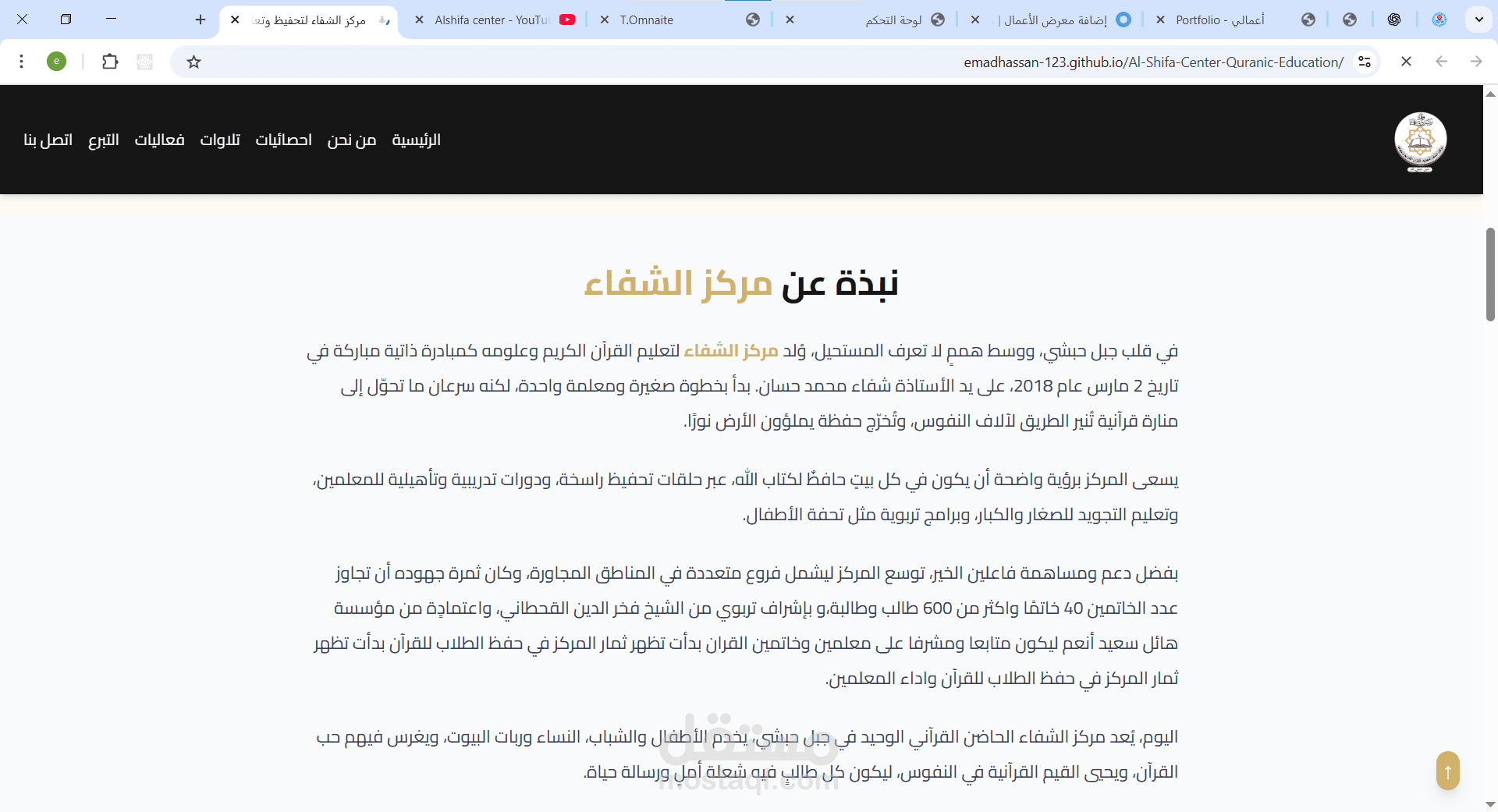Image resolution: width=1498 pixels, height=812 pixels.
Task: Switch to the rightmost pinned tab with round logo
Action: click(x=1439, y=20)
